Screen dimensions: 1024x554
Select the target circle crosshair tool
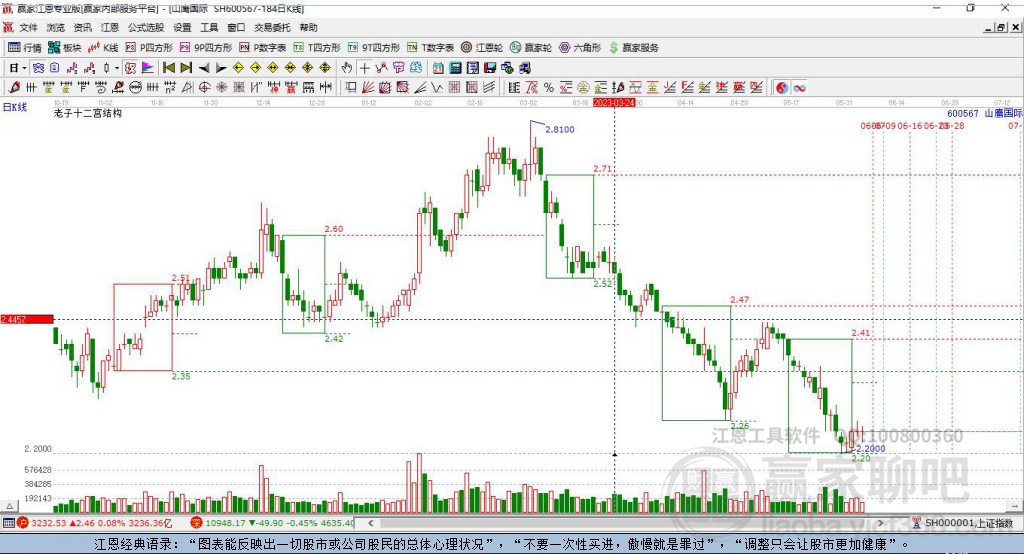(x=204, y=88)
